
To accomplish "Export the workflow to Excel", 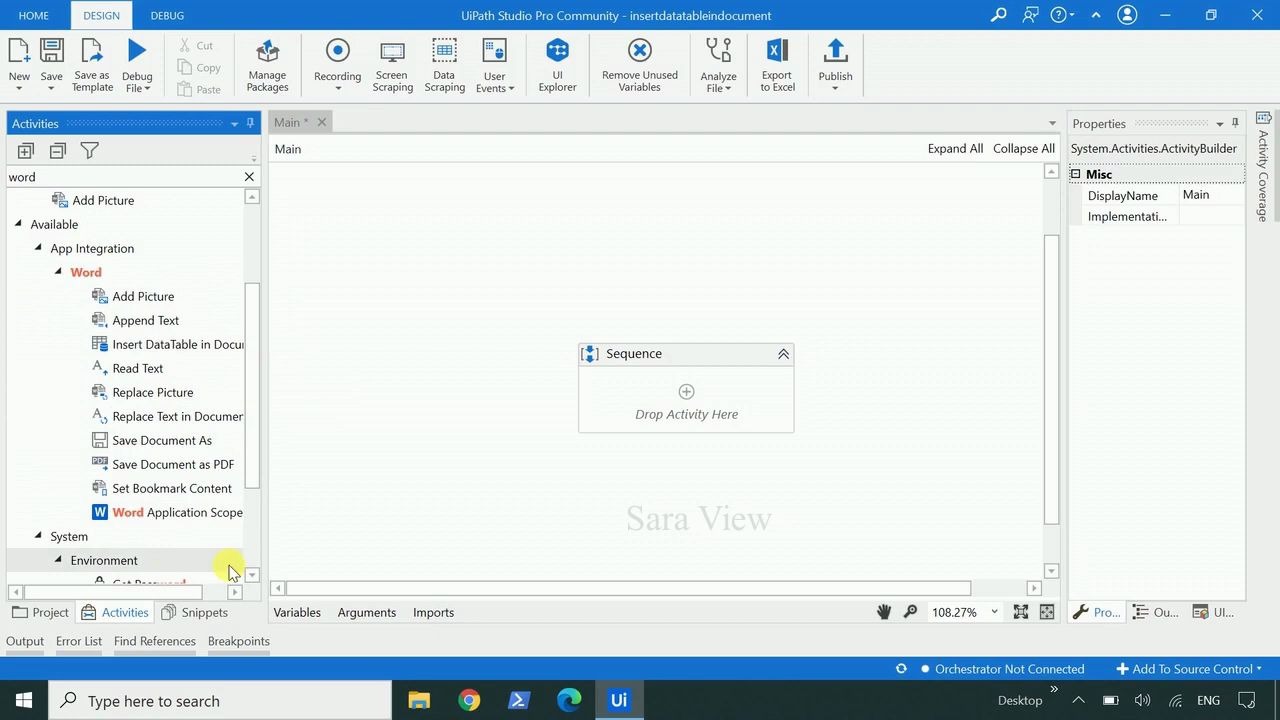I will (x=777, y=64).
